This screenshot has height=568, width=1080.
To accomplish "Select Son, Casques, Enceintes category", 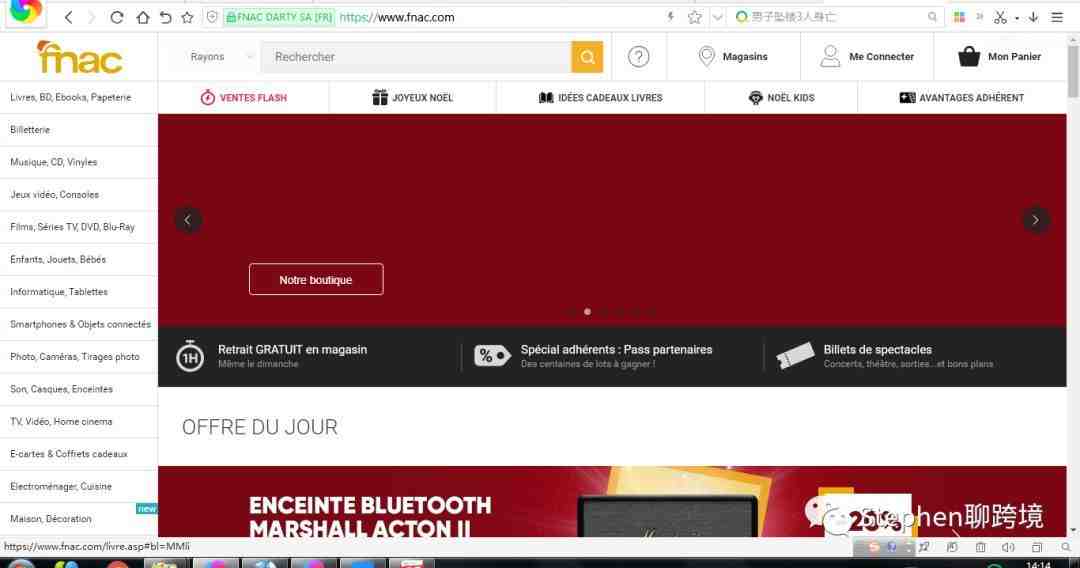I will [x=79, y=389].
